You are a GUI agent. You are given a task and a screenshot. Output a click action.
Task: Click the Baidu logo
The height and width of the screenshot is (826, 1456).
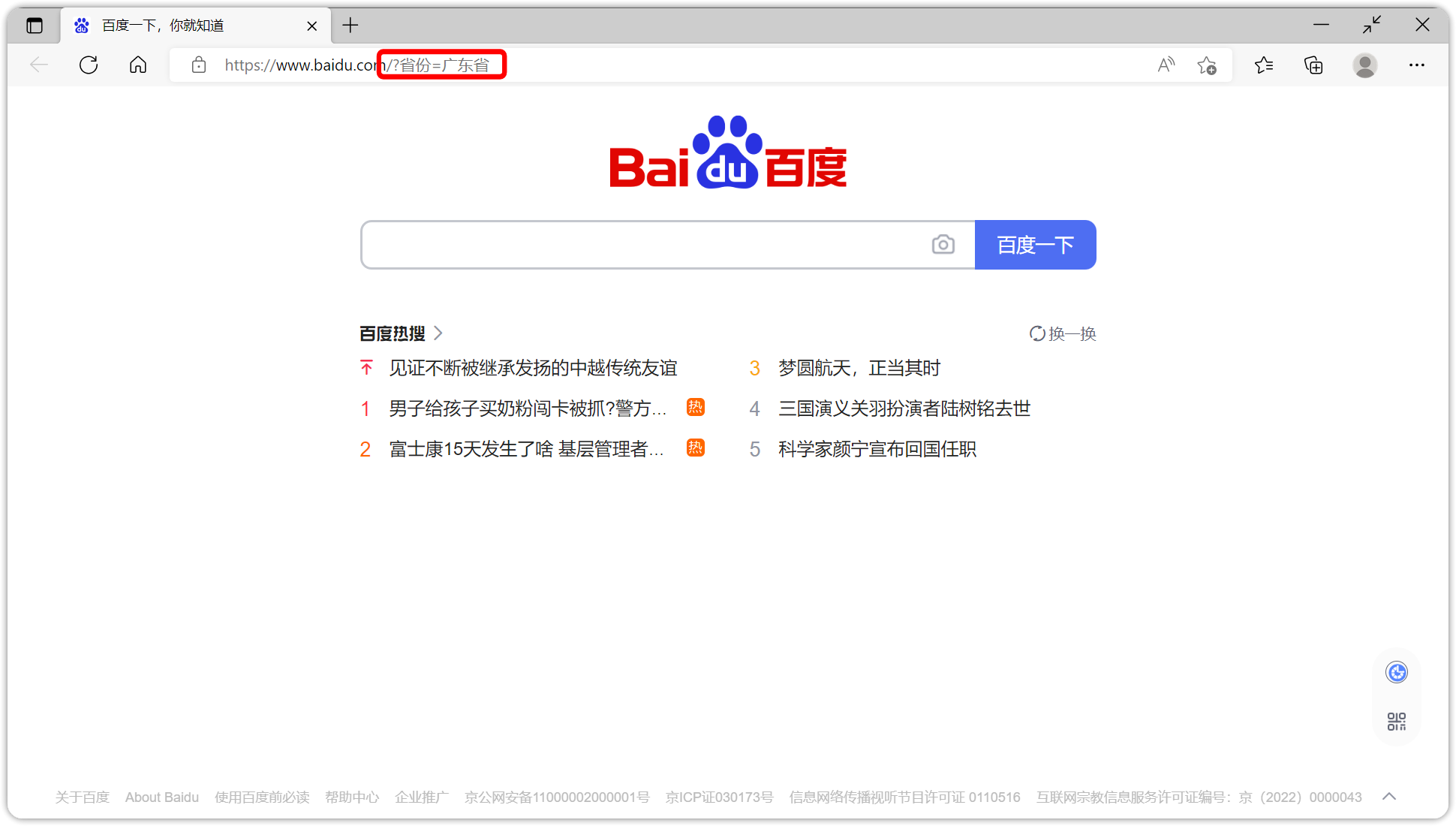(728, 152)
